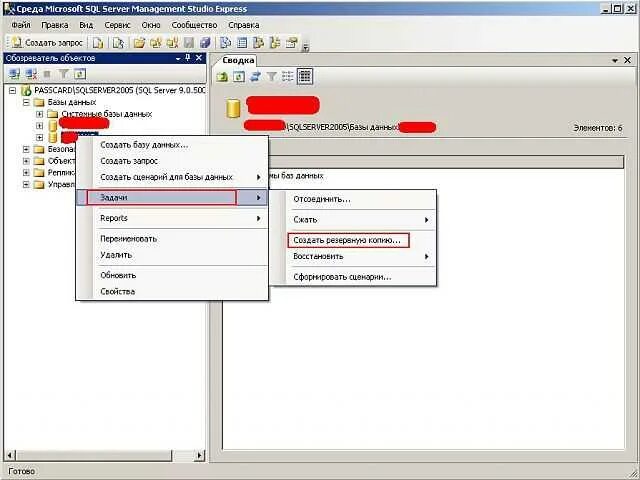Click Object Explorer horizontal scrollbar right arrow
Image resolution: width=640 pixels, height=480 pixels.
(200, 455)
